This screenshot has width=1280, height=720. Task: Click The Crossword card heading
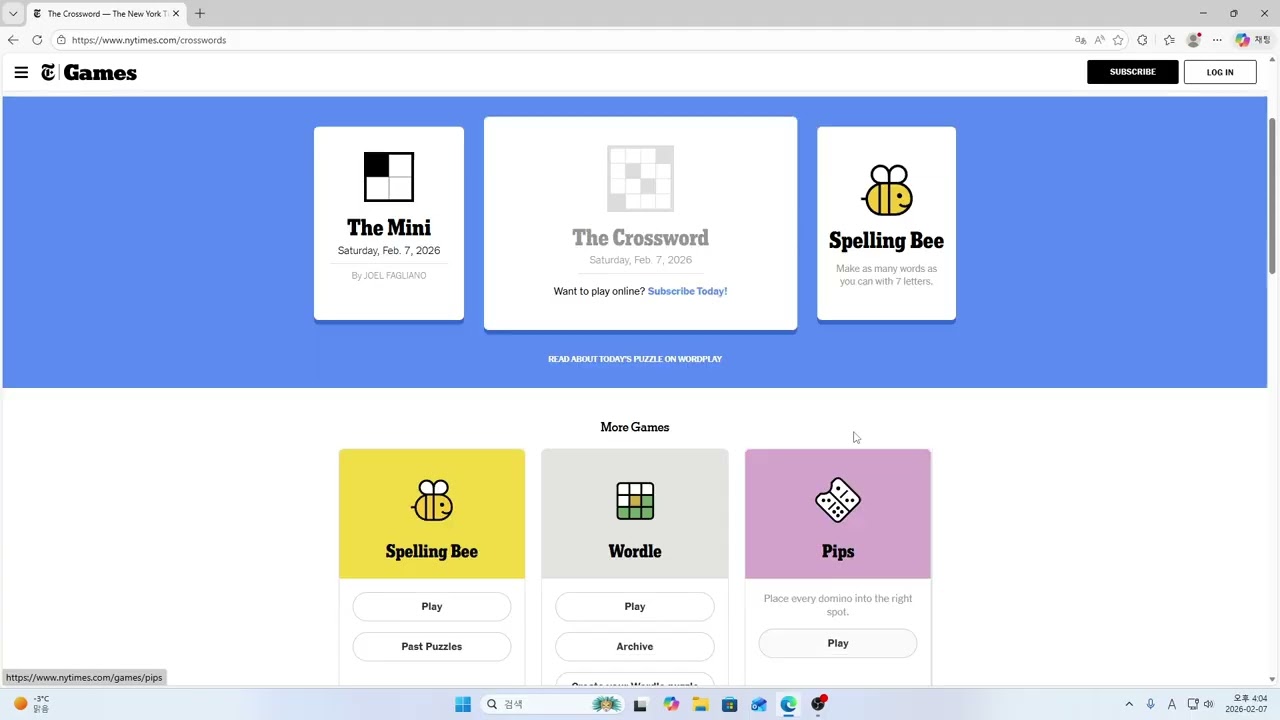(640, 238)
